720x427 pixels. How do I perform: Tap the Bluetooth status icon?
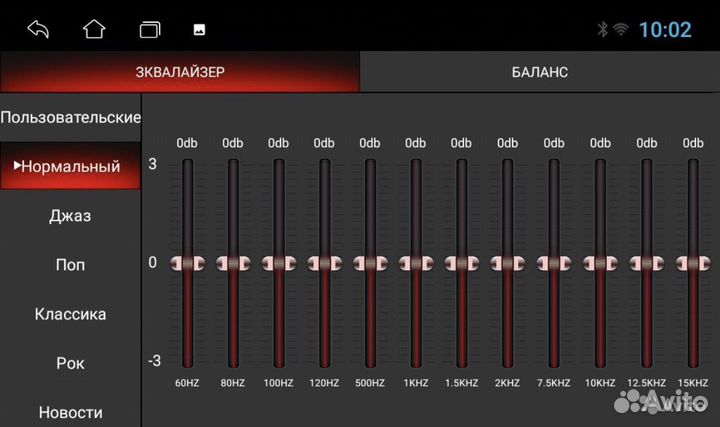602,29
